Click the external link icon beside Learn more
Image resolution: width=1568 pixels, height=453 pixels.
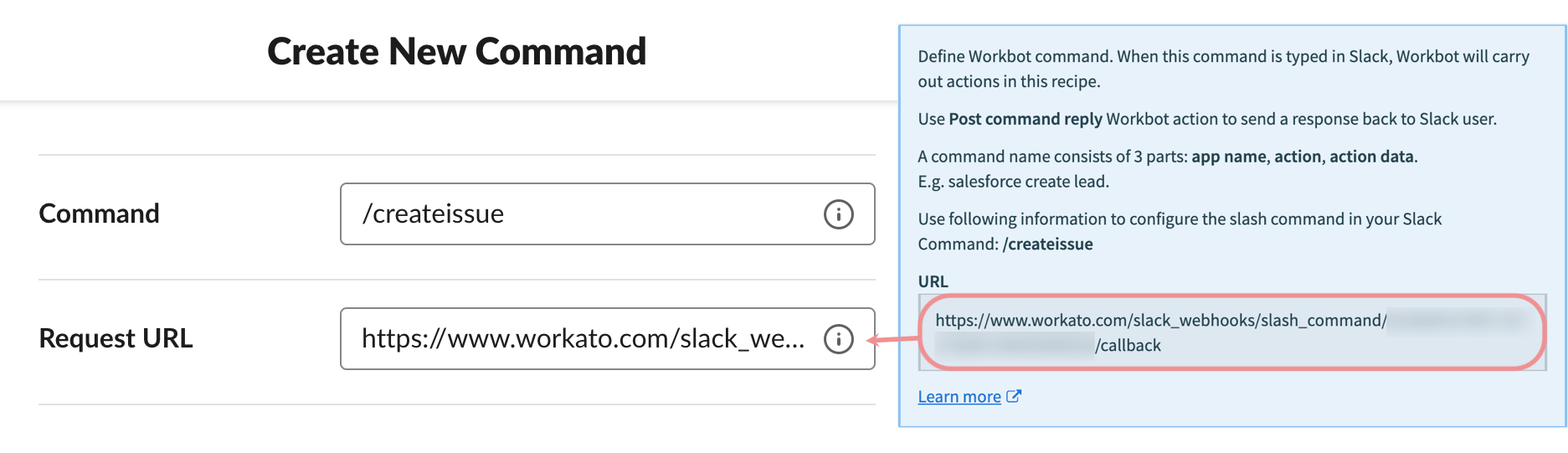tap(1014, 396)
